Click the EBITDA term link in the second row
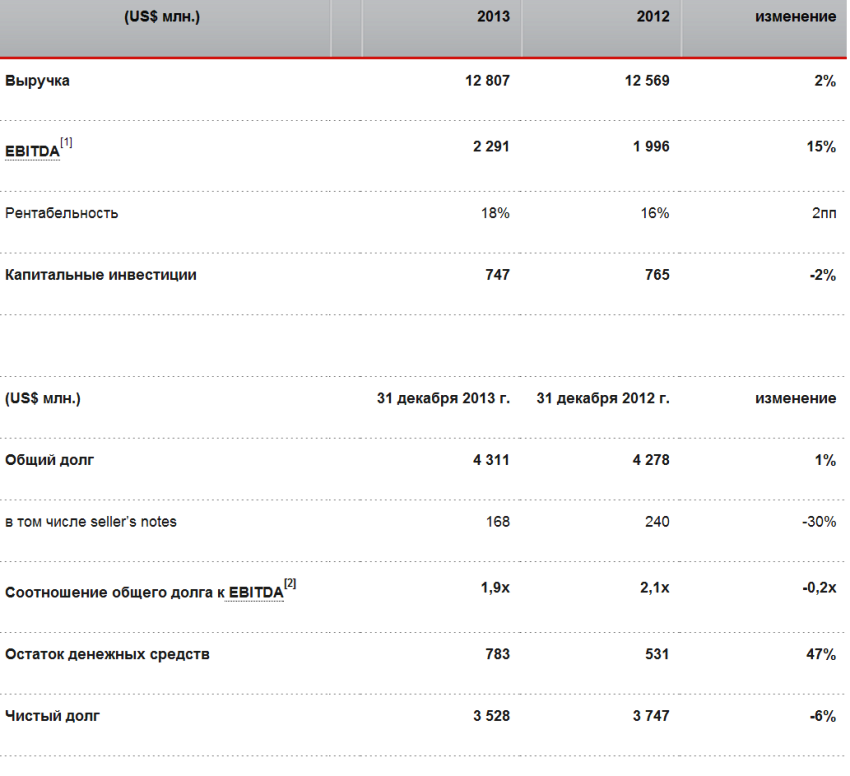Viewport: 850px width, 776px height. pos(32,150)
